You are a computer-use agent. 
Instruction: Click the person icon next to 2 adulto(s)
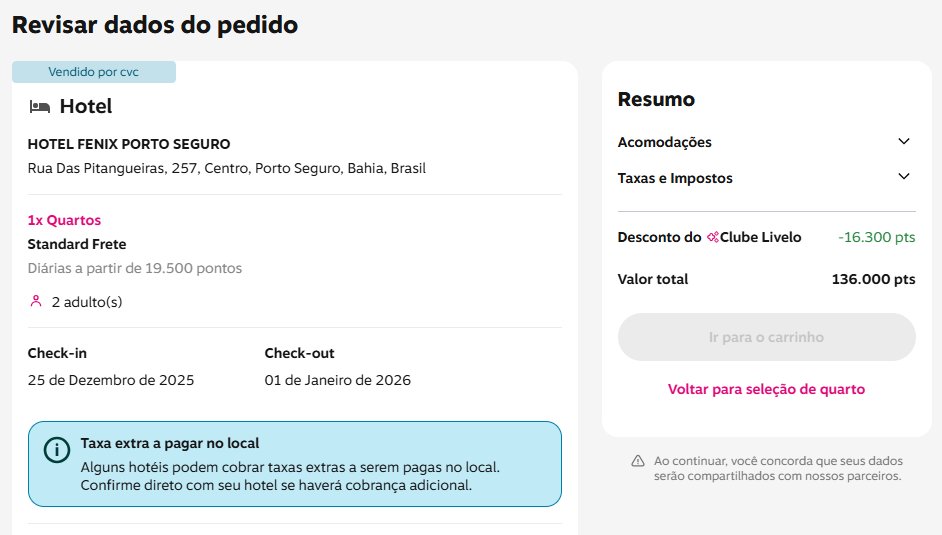pyautogui.click(x=36, y=301)
